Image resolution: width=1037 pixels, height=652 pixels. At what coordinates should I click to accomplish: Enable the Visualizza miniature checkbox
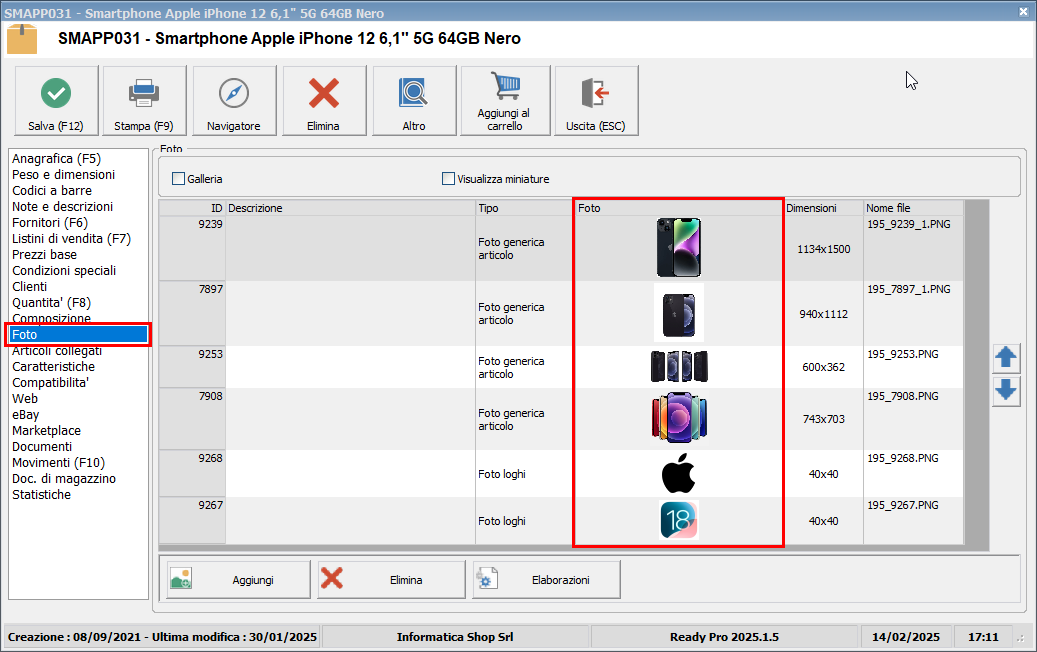[448, 179]
